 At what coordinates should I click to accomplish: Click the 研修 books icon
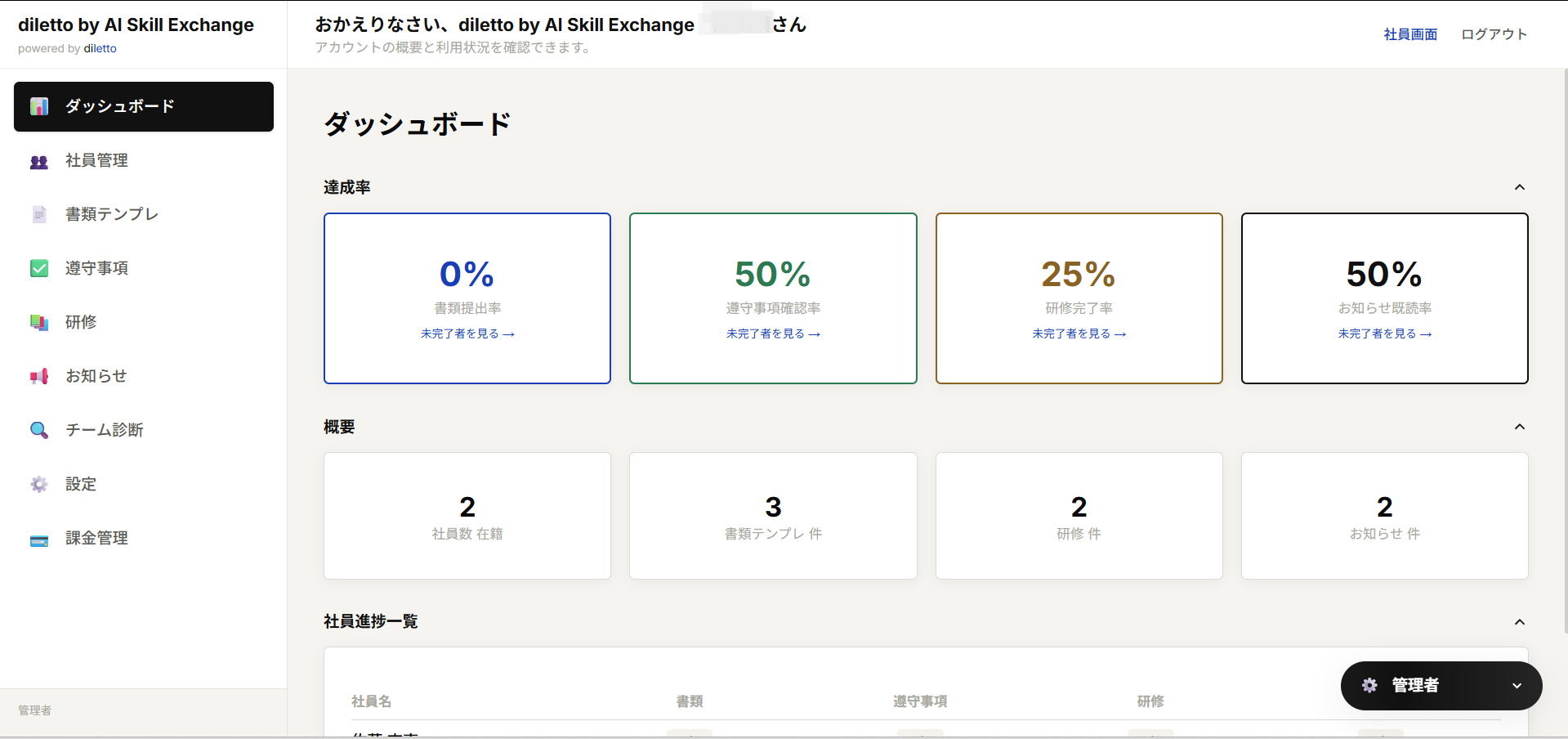(39, 322)
